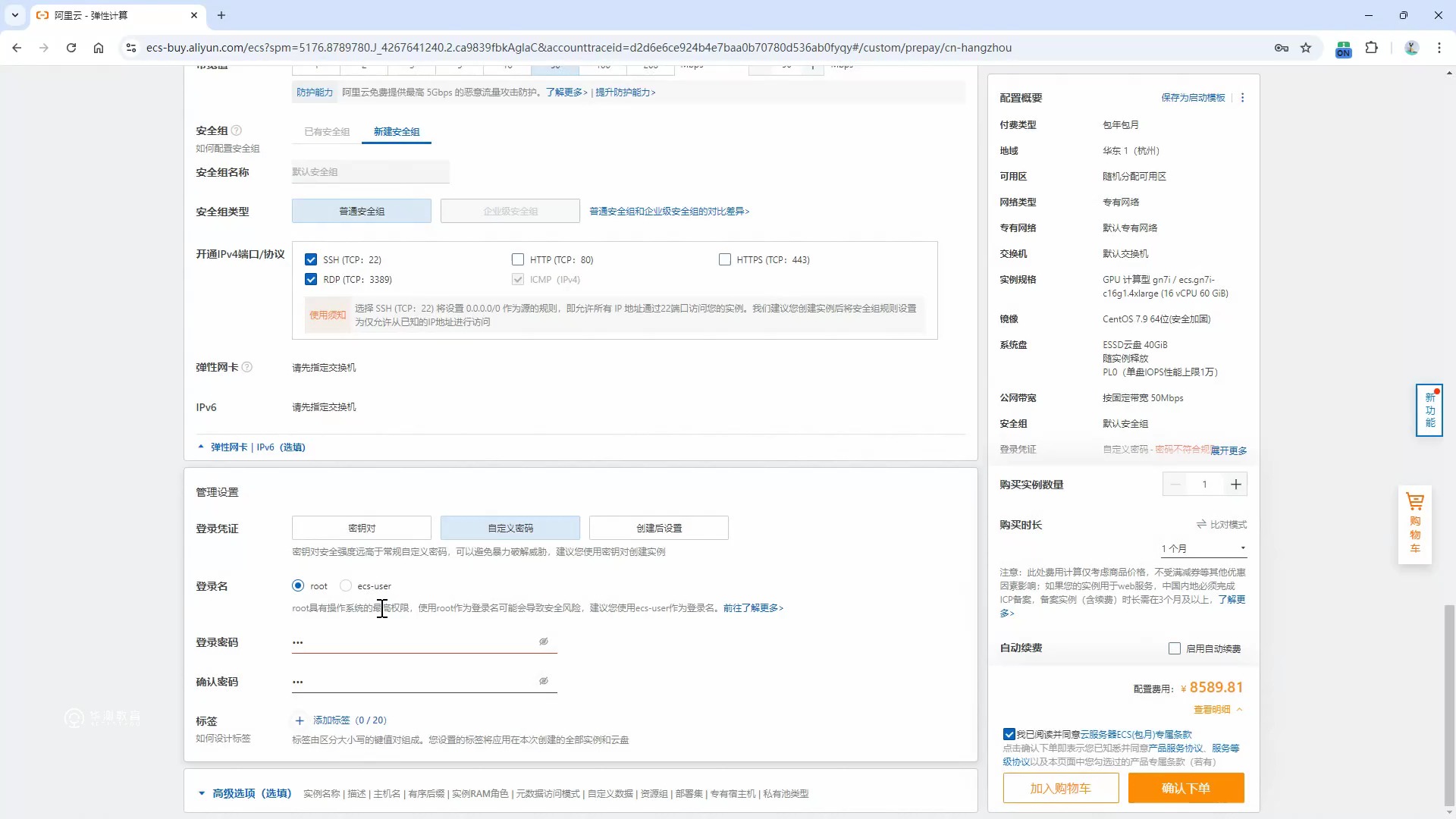Screen dimensions: 1456x819
Task: Open the 提升防护能力 link
Action: point(626,93)
